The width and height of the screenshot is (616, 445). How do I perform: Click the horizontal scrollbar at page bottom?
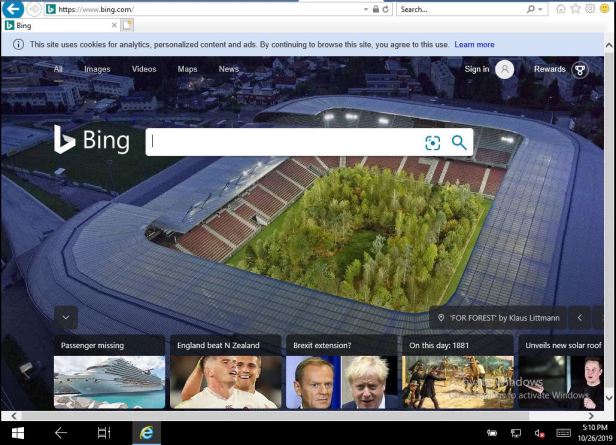pyautogui.click(x=300, y=414)
